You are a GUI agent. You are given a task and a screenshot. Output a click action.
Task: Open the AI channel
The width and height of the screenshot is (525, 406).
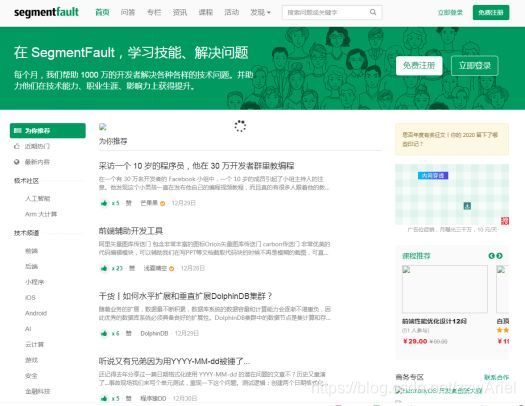coord(28,329)
